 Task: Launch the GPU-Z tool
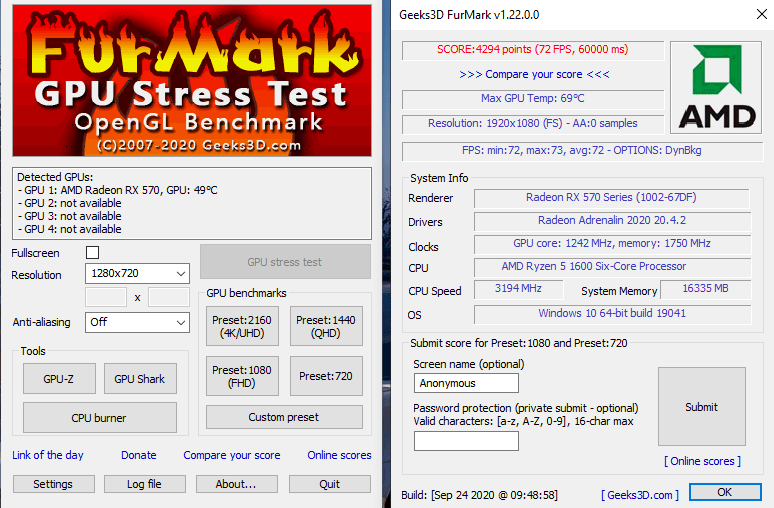[x=59, y=379]
